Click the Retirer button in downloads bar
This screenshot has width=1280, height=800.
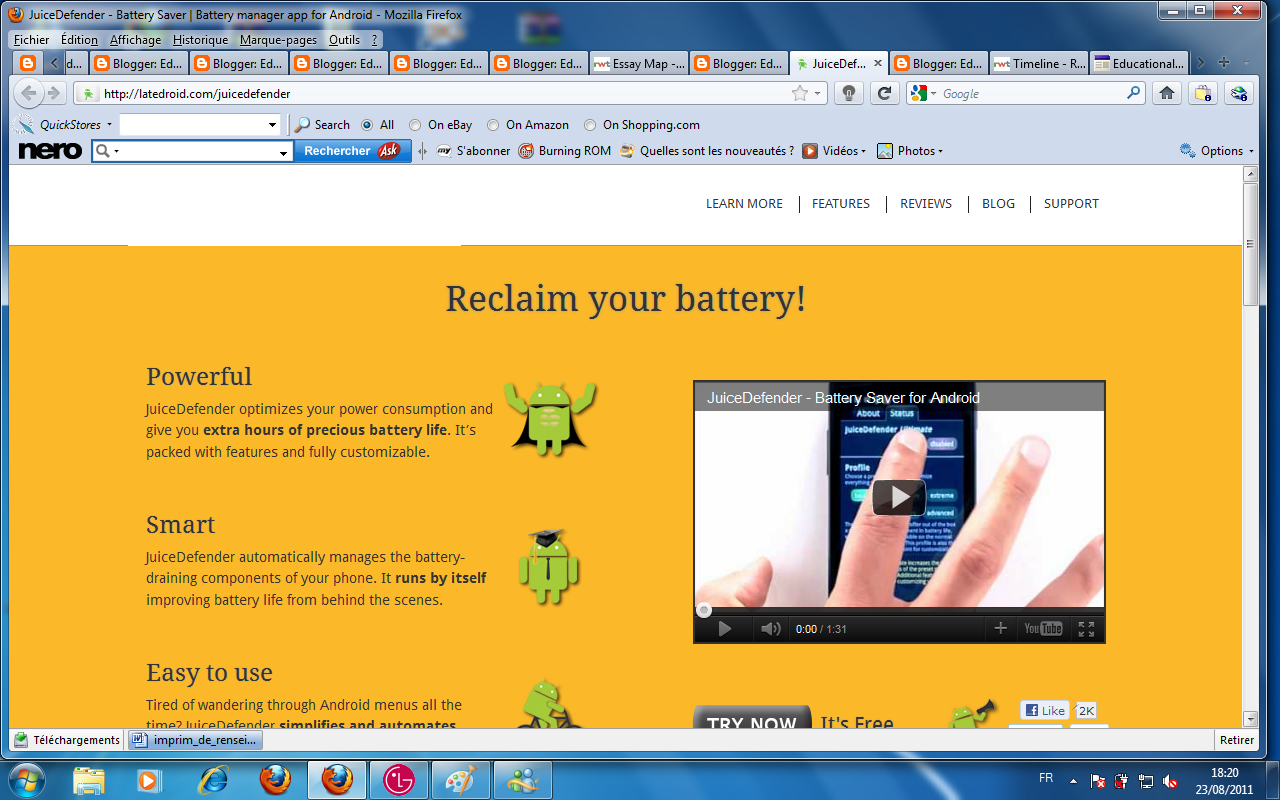[1236, 740]
